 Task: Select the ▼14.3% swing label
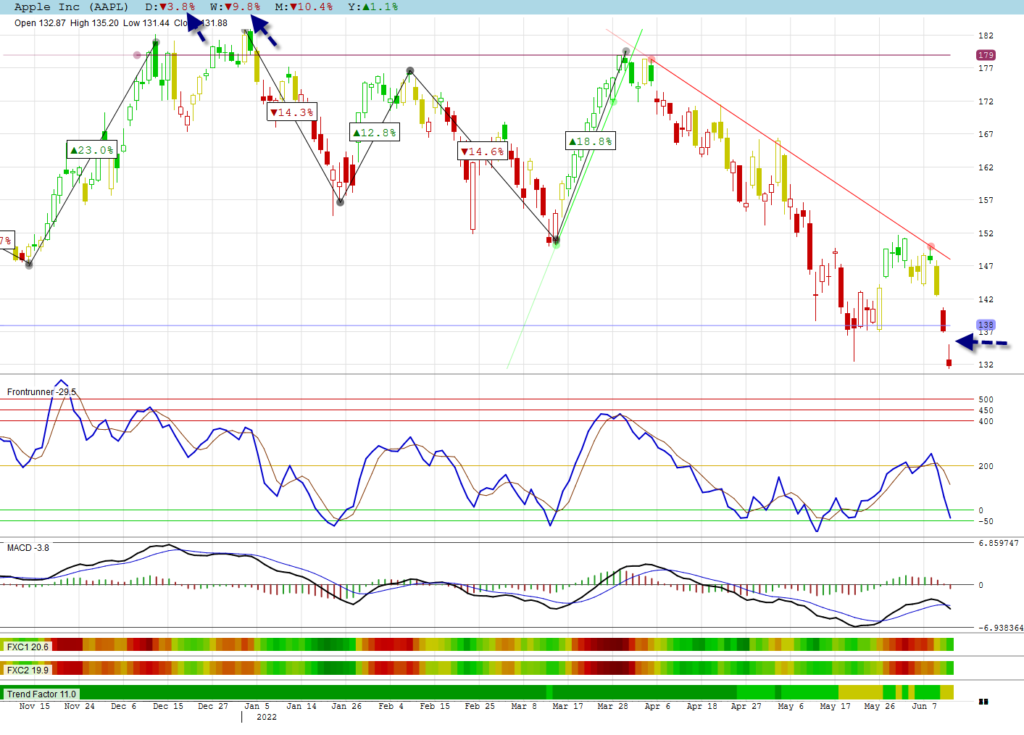(292, 112)
